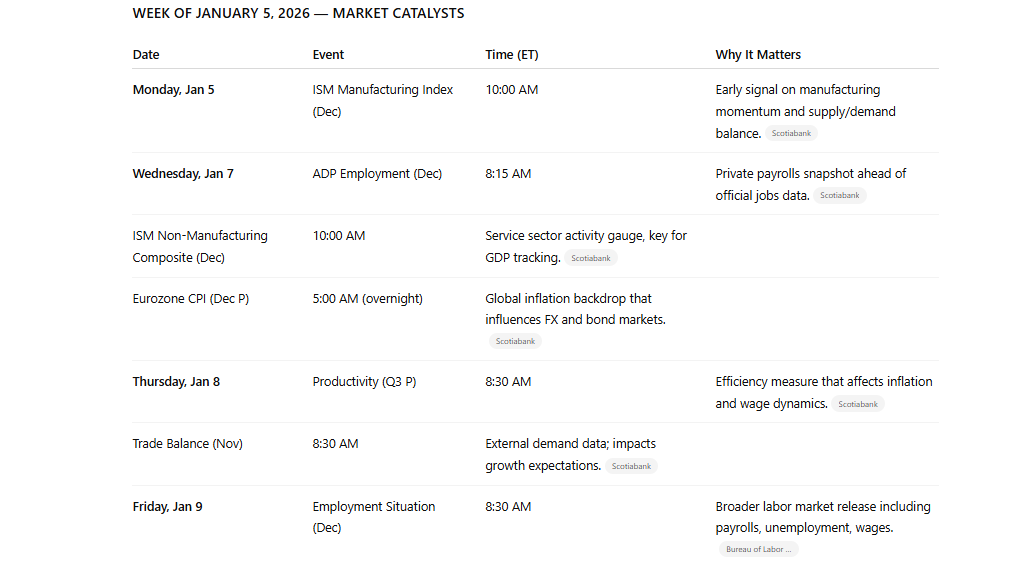Open the Scotiabank citation after 'wage dynamics'

click(858, 404)
